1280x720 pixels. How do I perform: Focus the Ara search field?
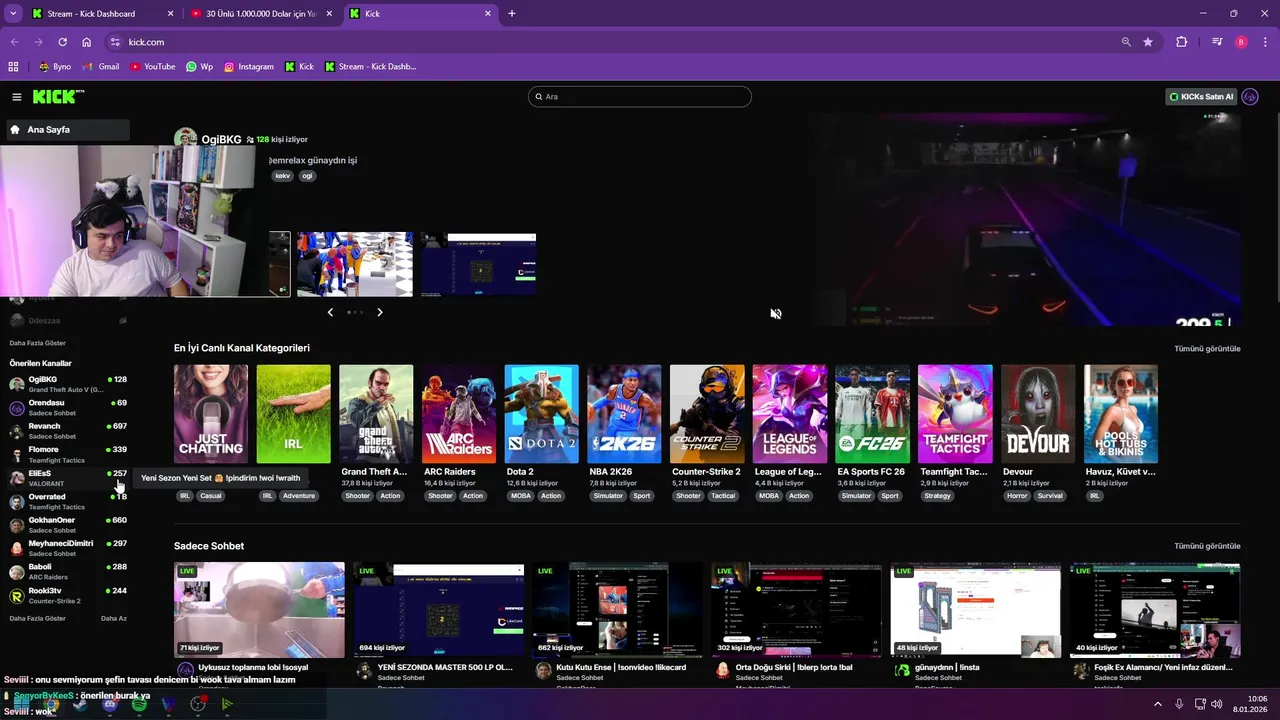point(640,97)
